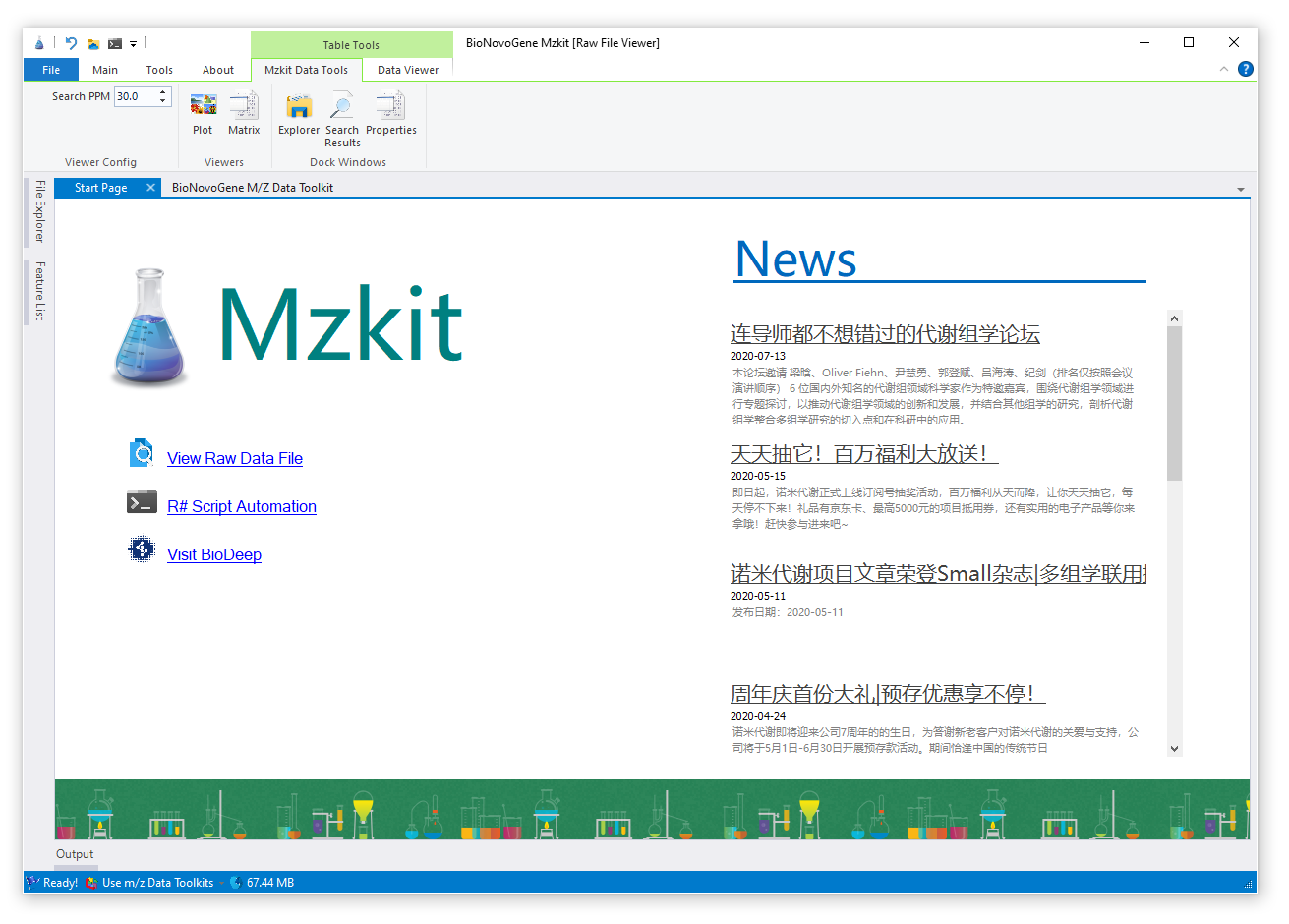Close the Start Page tab

click(150, 188)
